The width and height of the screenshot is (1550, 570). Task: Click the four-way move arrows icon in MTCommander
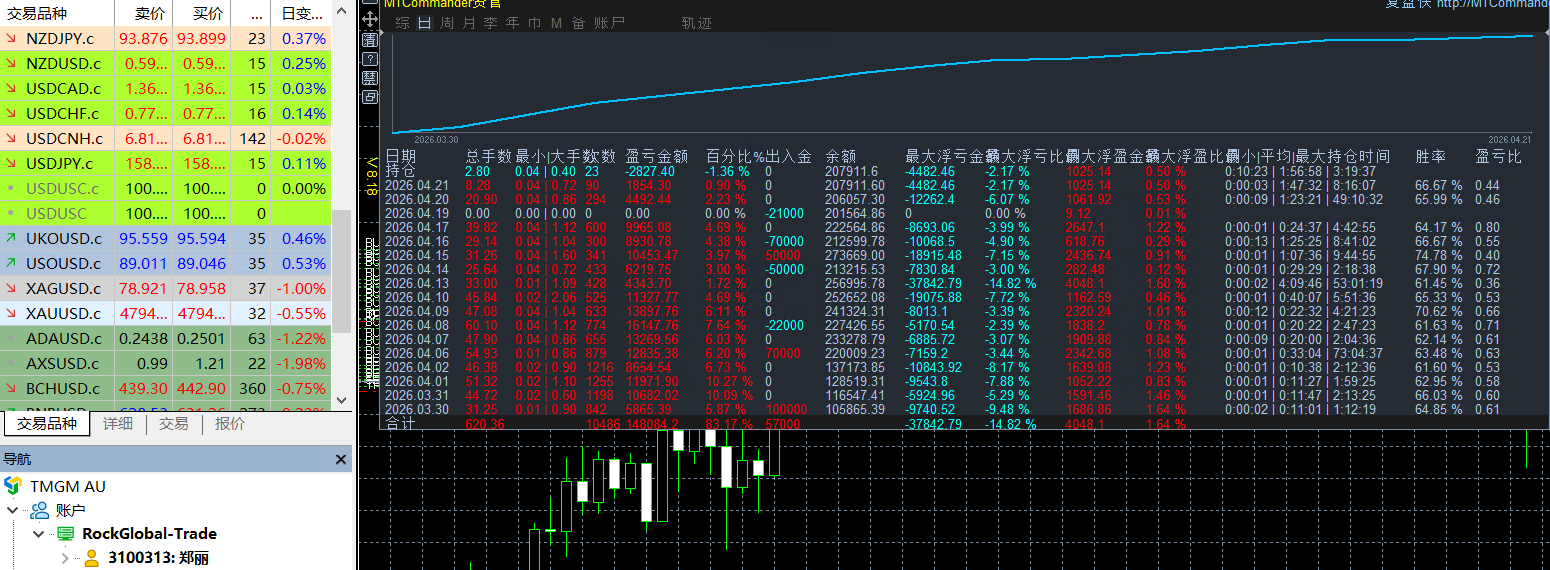(x=370, y=18)
